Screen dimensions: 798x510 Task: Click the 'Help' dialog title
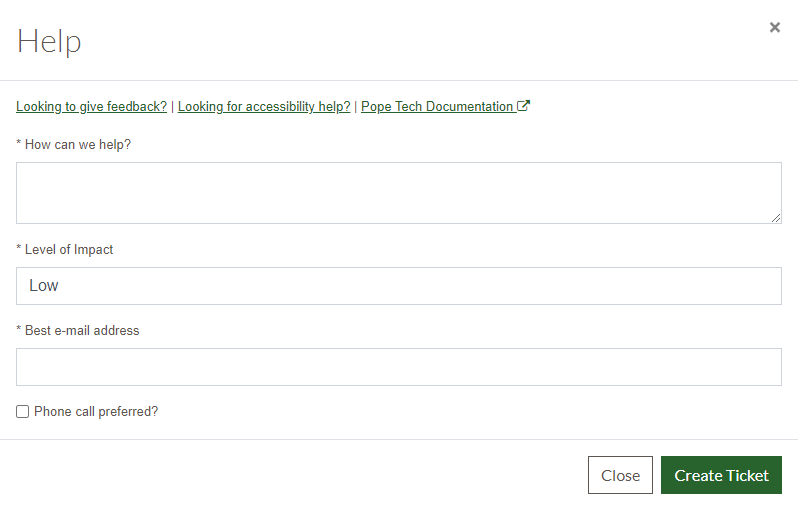(x=49, y=42)
